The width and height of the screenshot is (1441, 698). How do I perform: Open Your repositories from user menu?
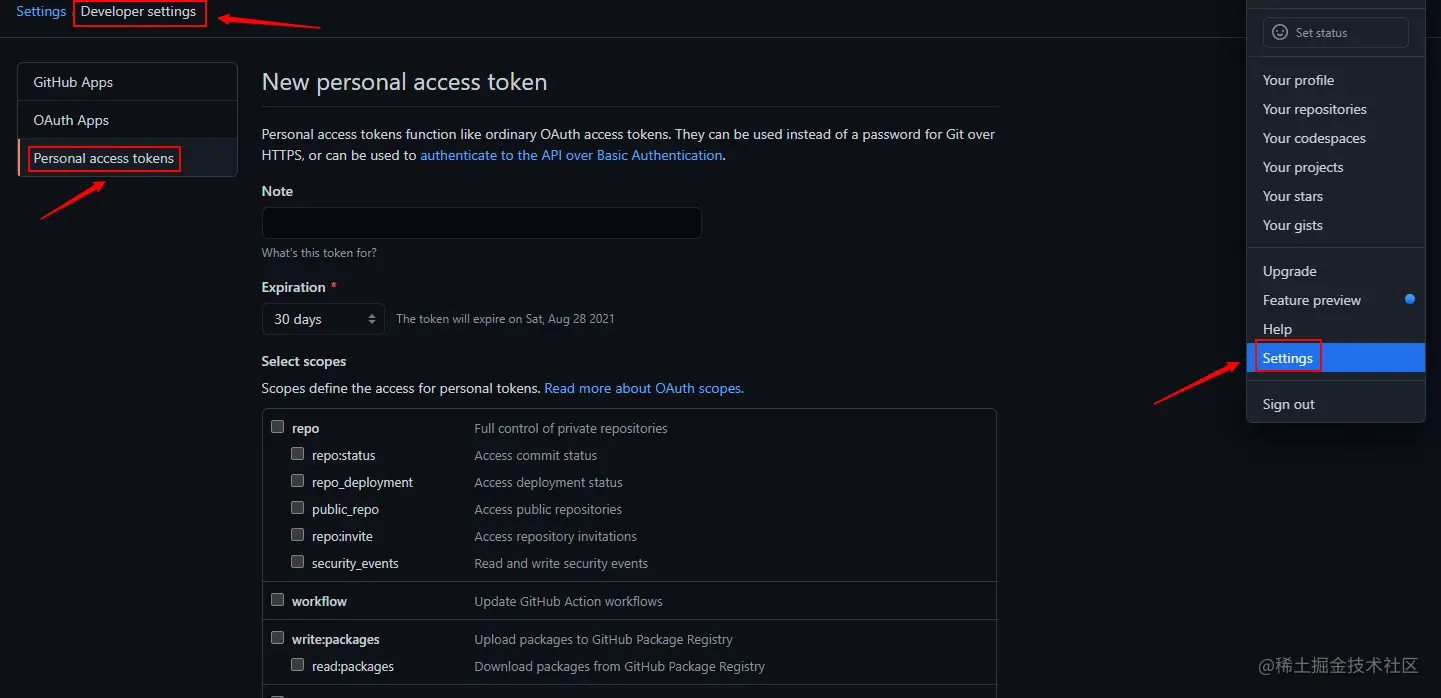click(x=1336, y=109)
